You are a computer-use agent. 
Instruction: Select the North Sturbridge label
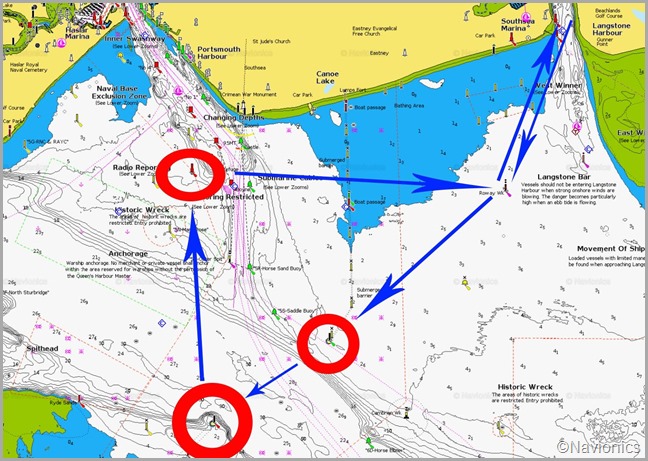(x=26, y=292)
